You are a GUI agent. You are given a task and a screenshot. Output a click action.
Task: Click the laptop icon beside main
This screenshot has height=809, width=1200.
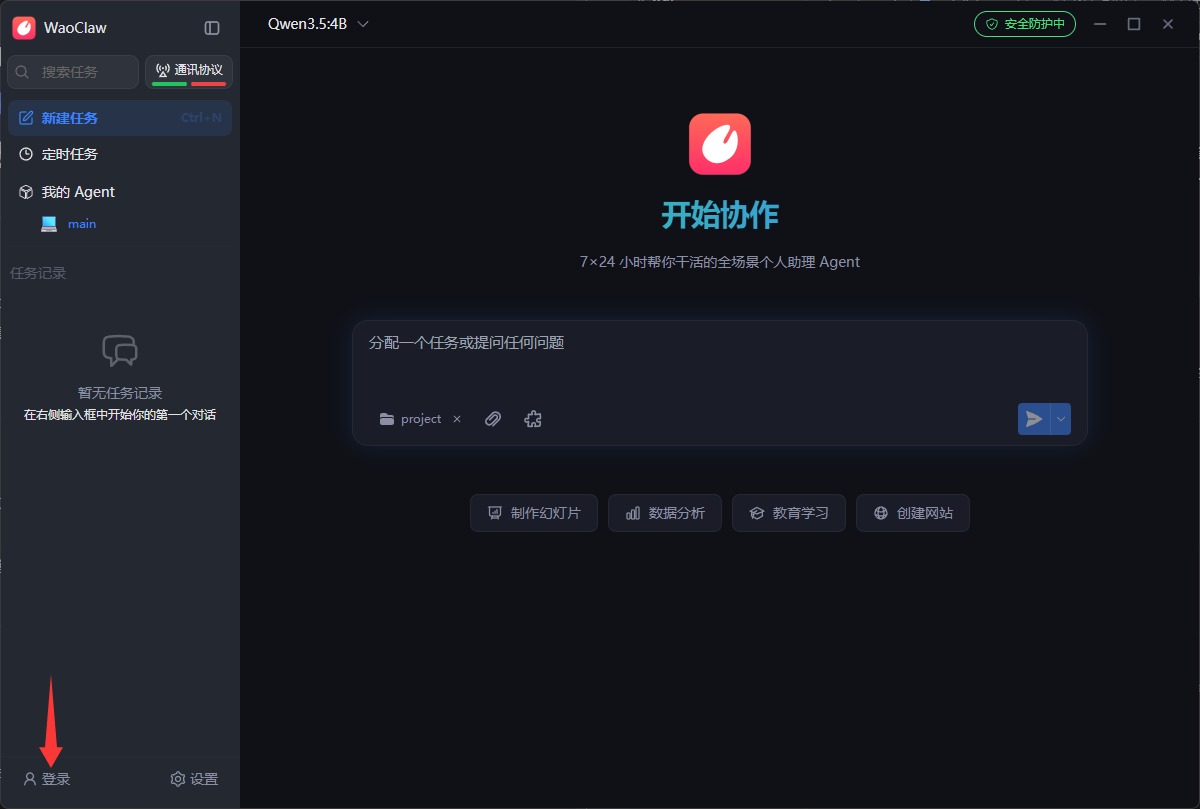pyautogui.click(x=49, y=224)
